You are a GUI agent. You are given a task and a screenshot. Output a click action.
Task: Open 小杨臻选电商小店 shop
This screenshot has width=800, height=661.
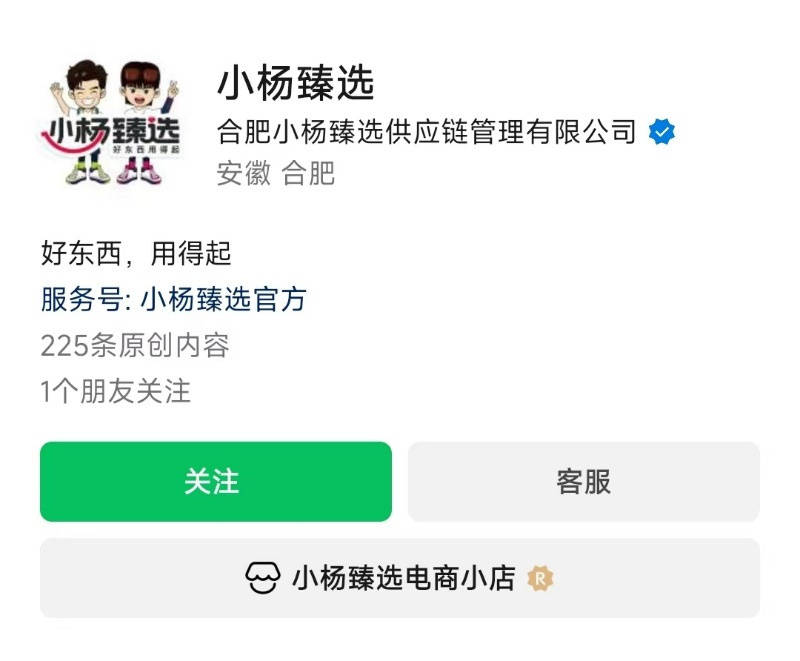tap(400, 578)
